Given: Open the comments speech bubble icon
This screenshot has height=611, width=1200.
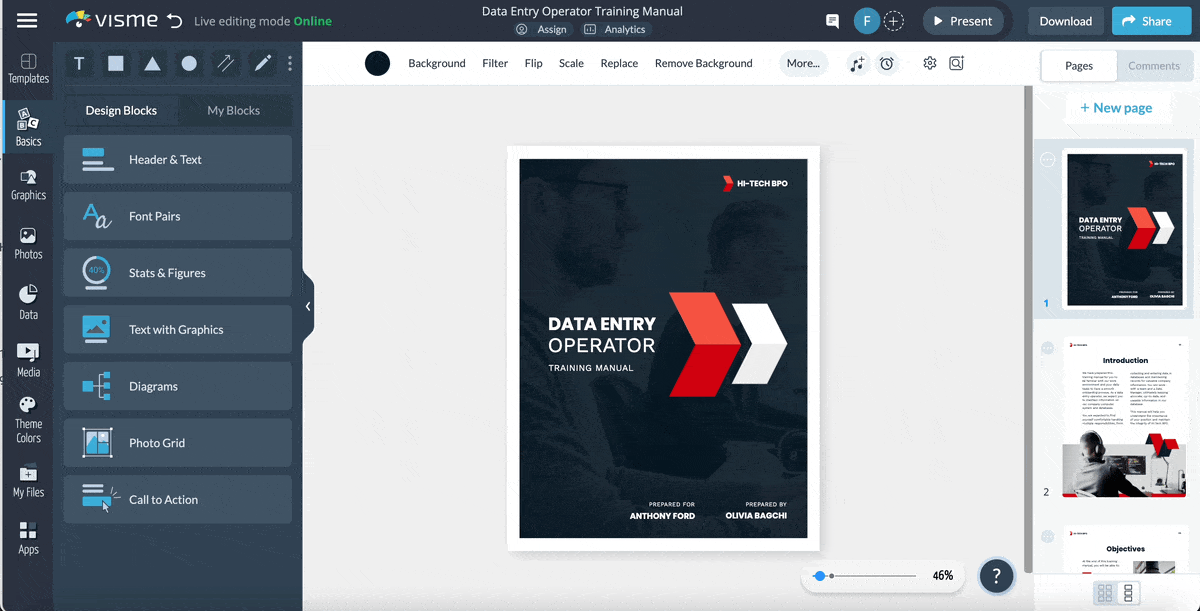Looking at the screenshot, I should click(832, 21).
